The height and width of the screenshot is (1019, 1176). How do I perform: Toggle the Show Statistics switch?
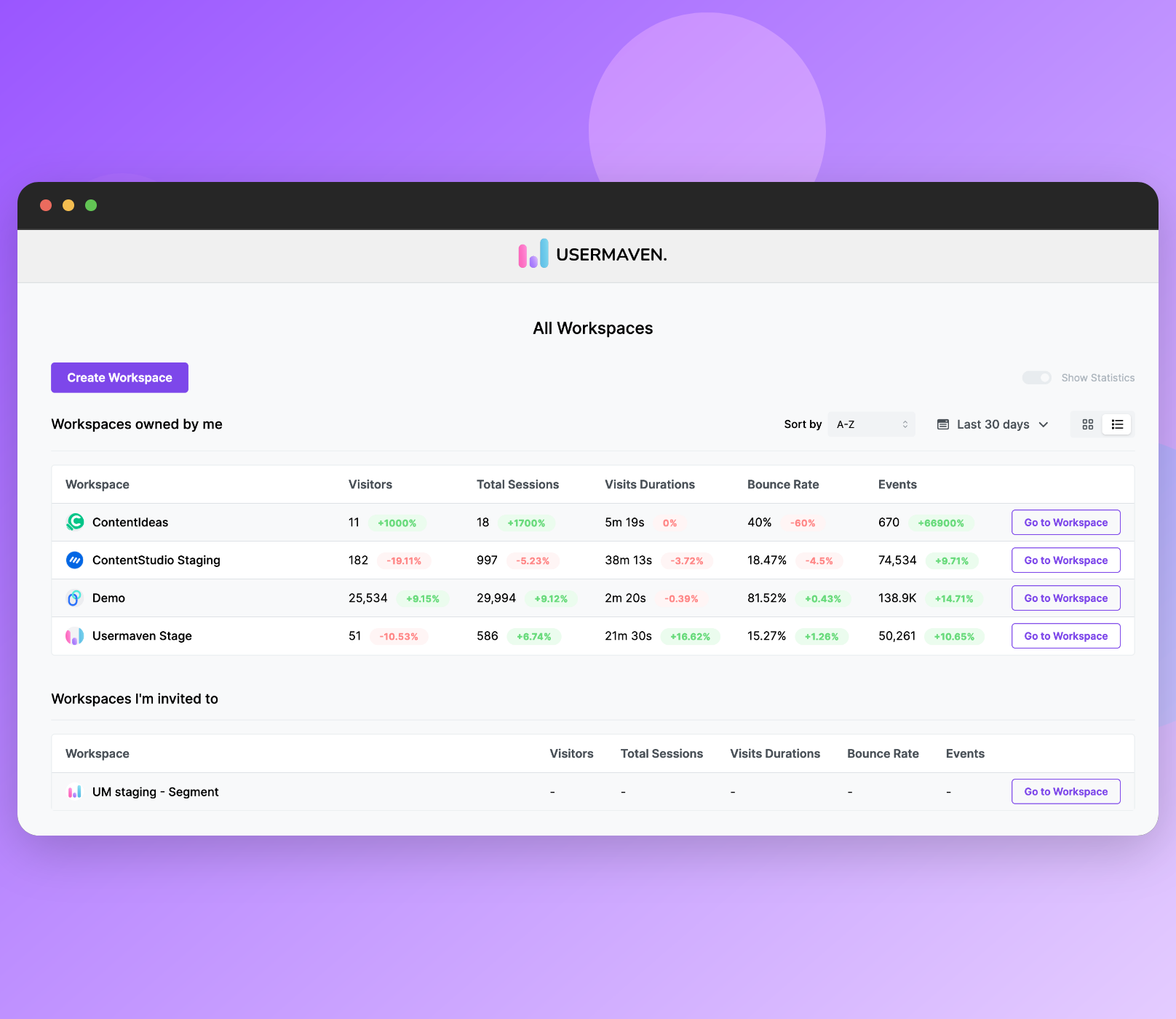pyautogui.click(x=1037, y=378)
